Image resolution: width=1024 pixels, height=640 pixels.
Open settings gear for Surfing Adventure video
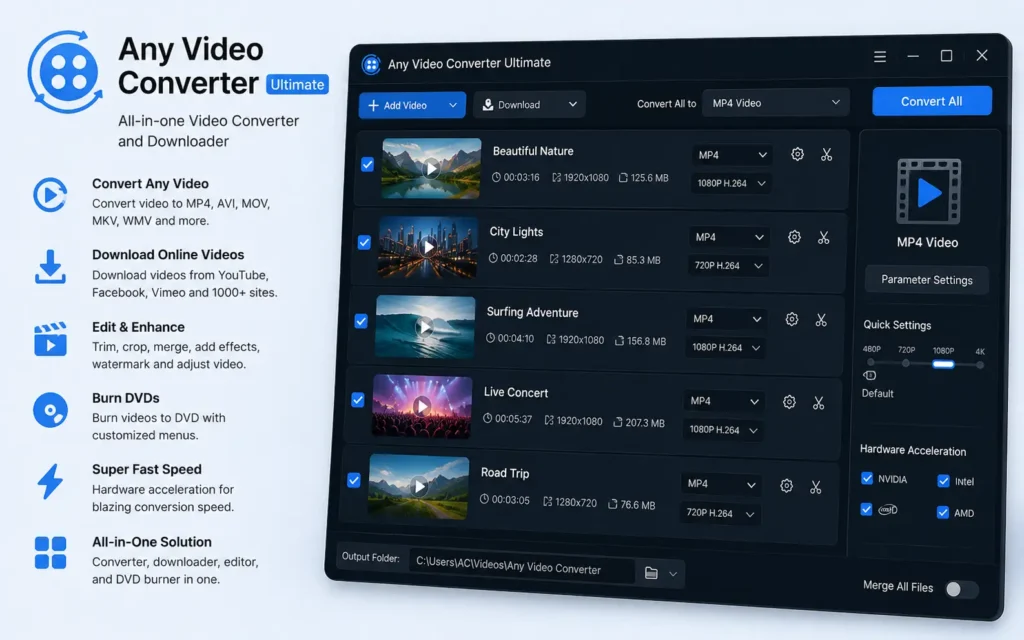792,319
